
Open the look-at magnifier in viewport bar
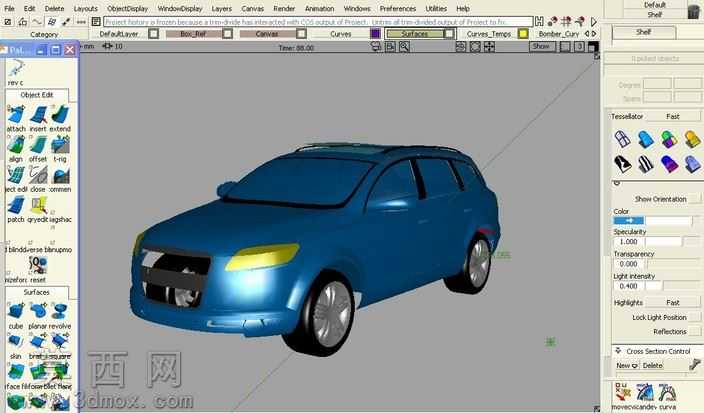404,46
